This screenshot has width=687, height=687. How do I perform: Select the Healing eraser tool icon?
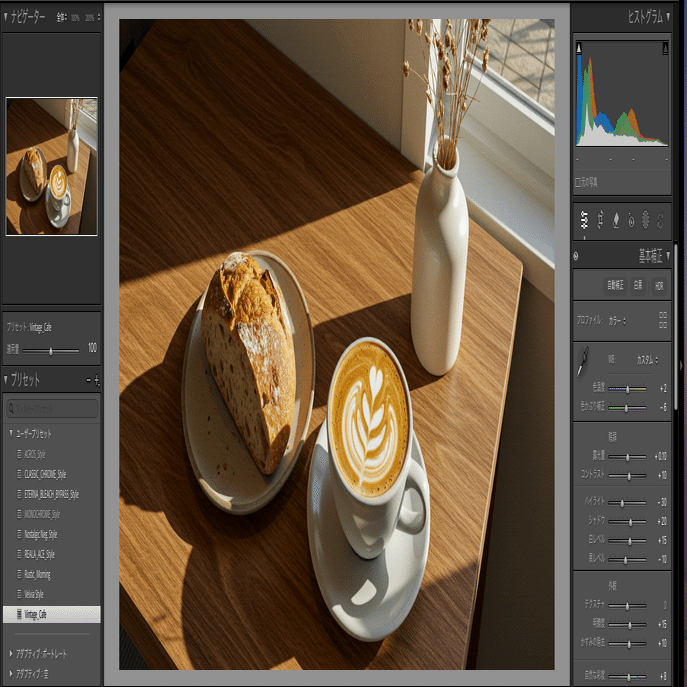(616, 220)
